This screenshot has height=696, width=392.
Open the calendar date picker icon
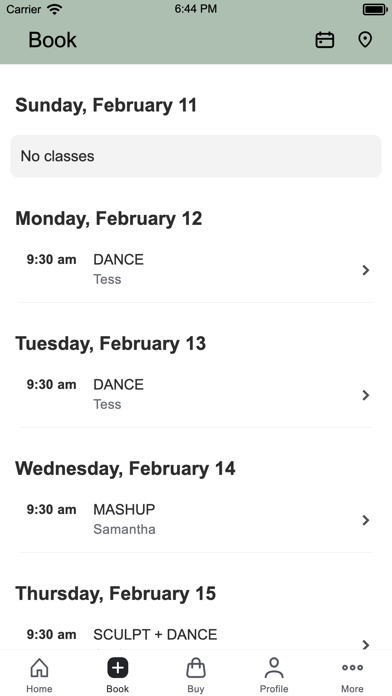tap(325, 40)
